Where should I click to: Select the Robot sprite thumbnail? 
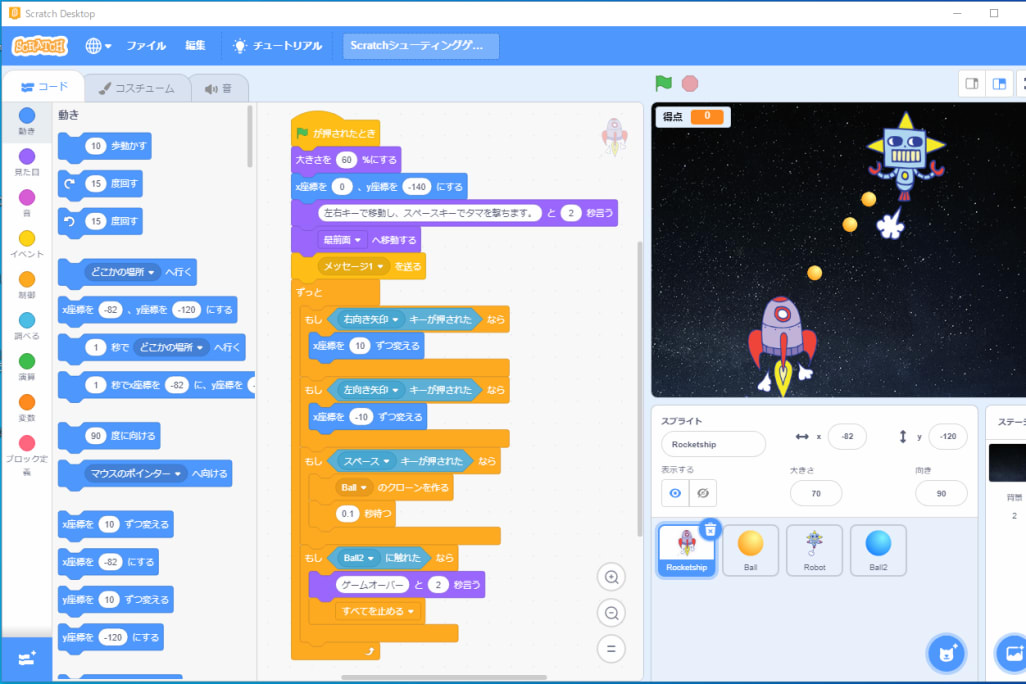[x=814, y=550]
